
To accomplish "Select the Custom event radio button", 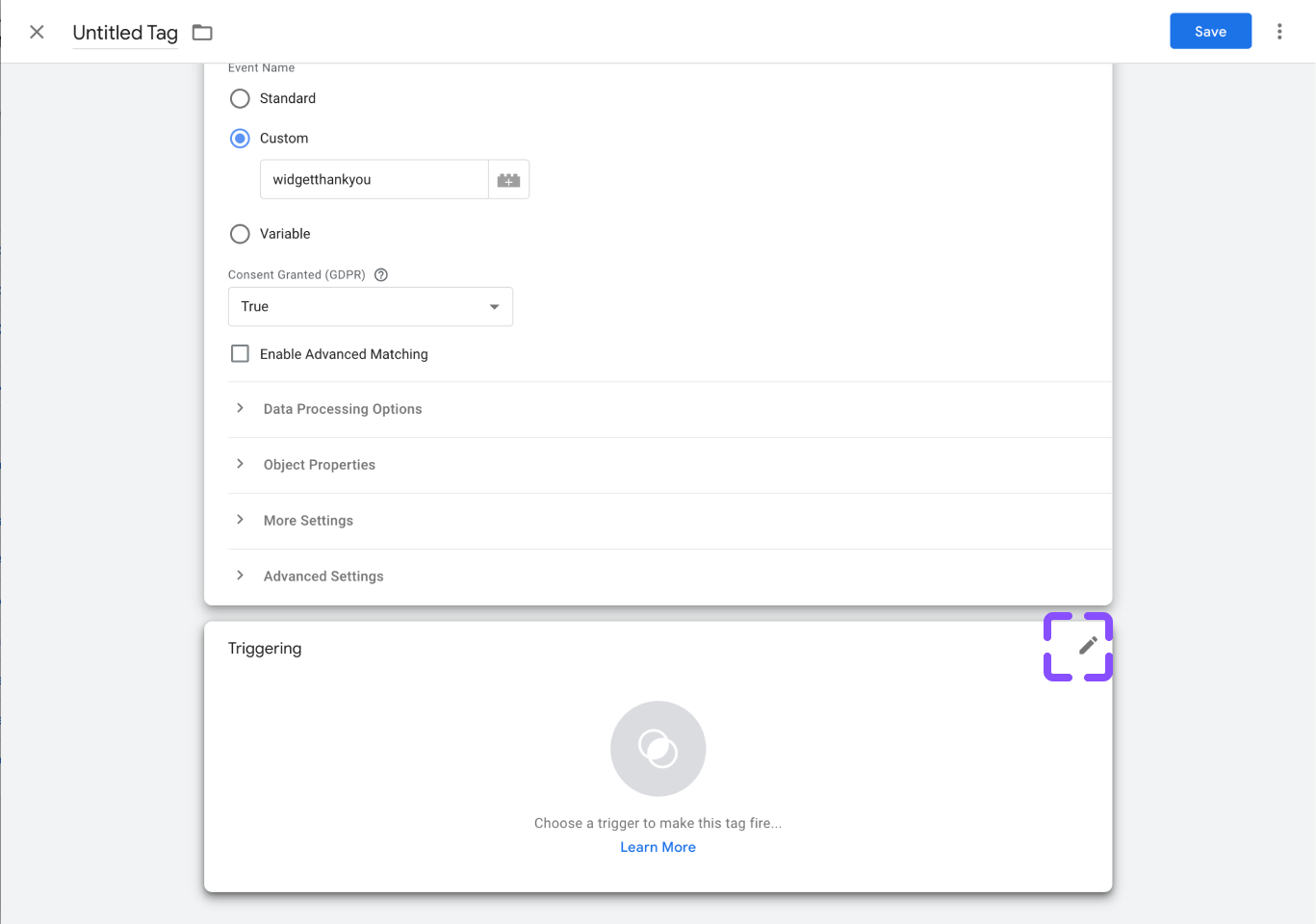I will (x=241, y=139).
